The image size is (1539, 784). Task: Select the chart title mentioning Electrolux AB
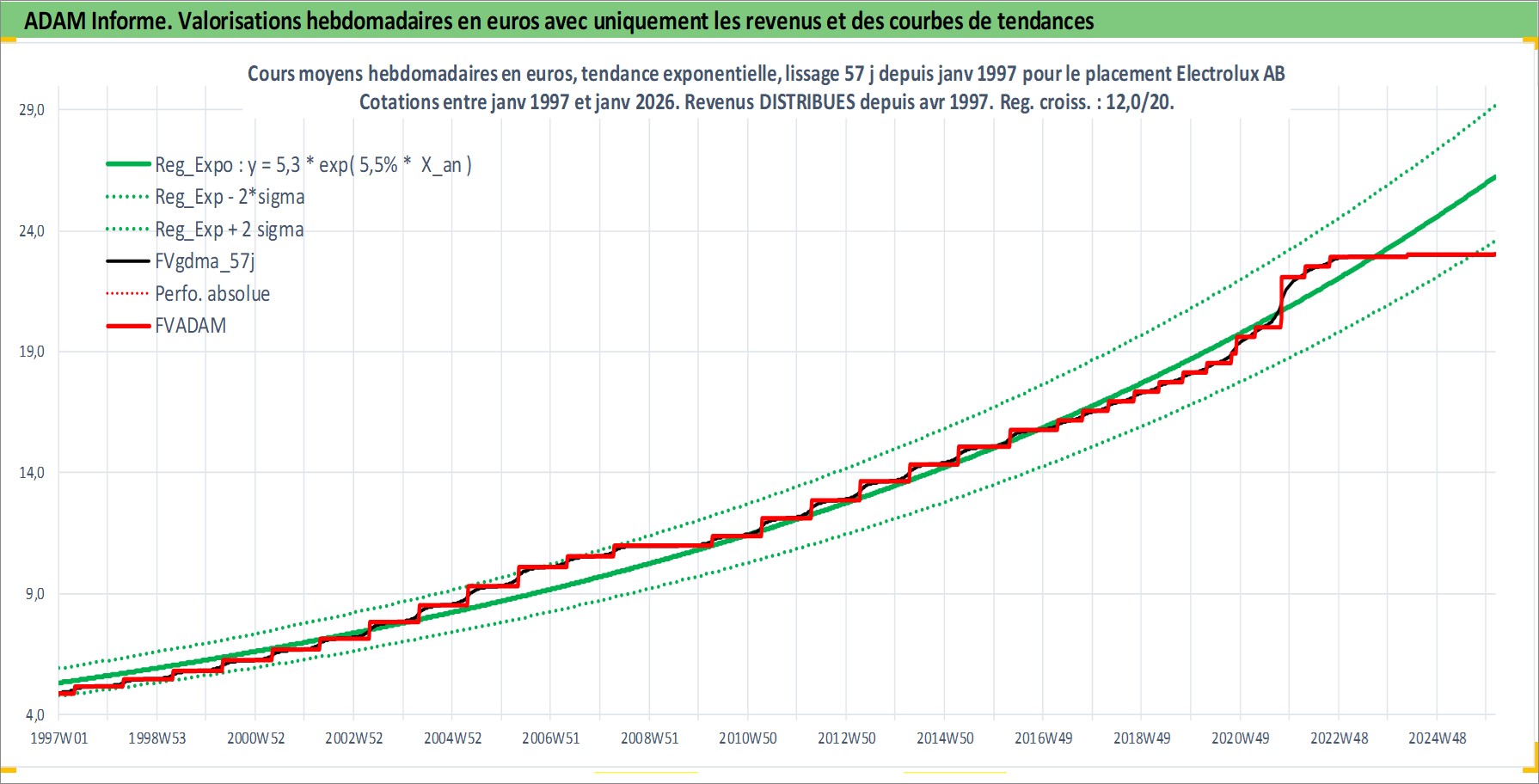pos(766,74)
